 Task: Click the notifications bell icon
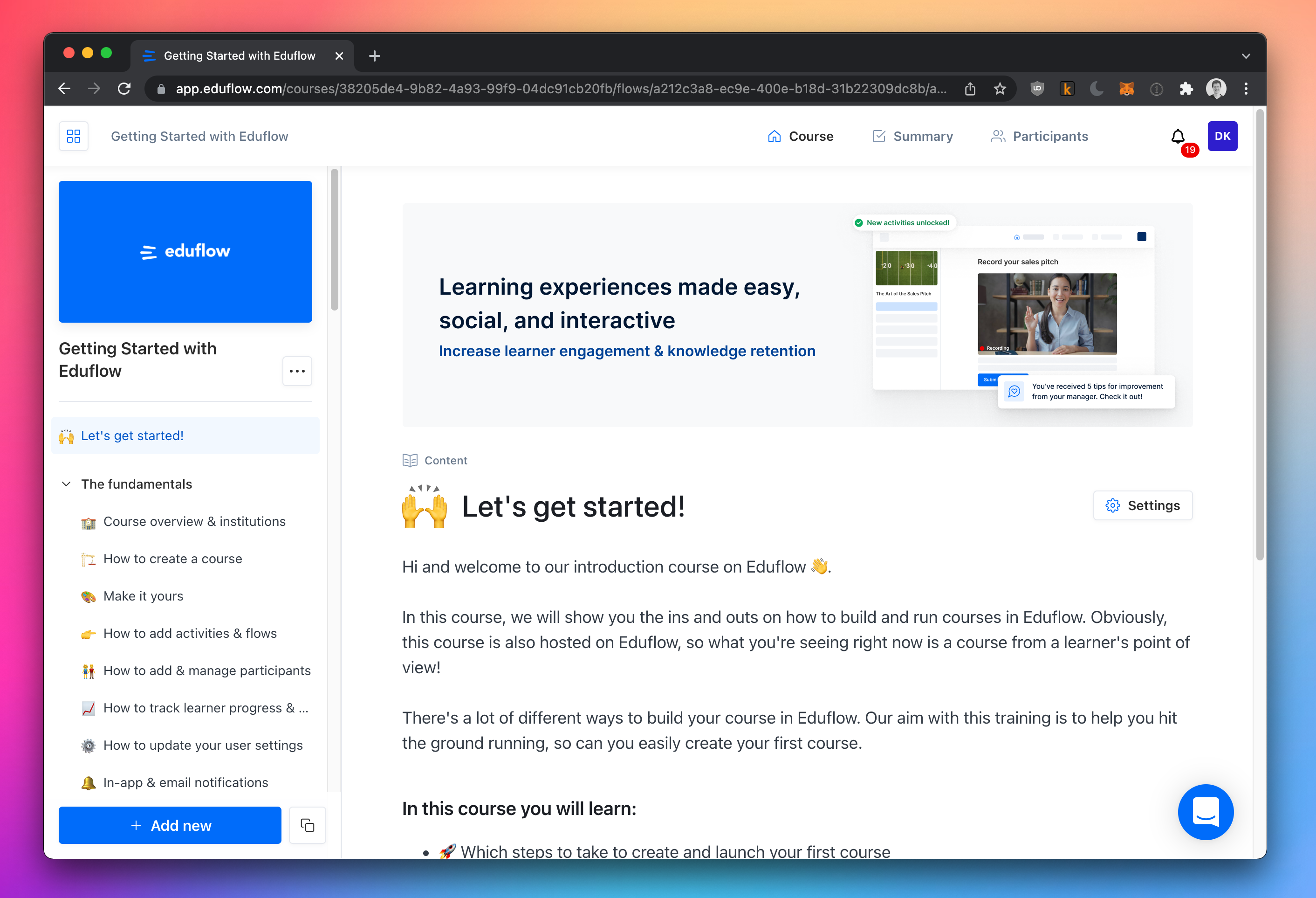click(1178, 136)
